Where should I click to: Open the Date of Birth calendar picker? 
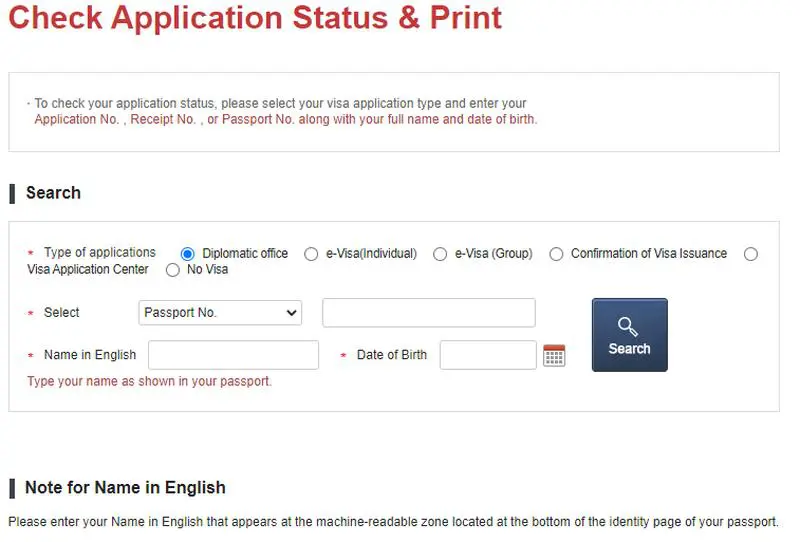[554, 355]
